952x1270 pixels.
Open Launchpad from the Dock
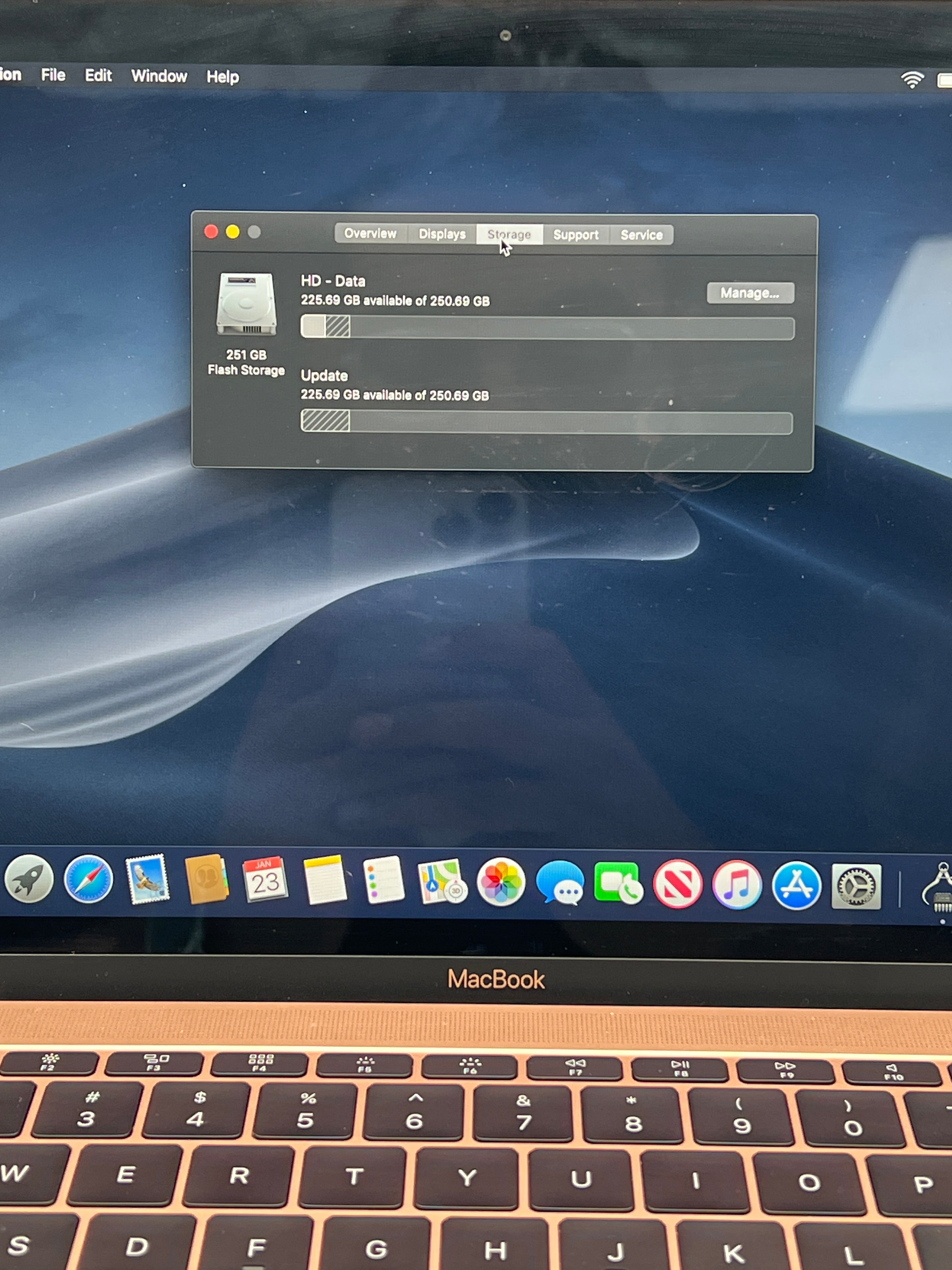(x=28, y=879)
